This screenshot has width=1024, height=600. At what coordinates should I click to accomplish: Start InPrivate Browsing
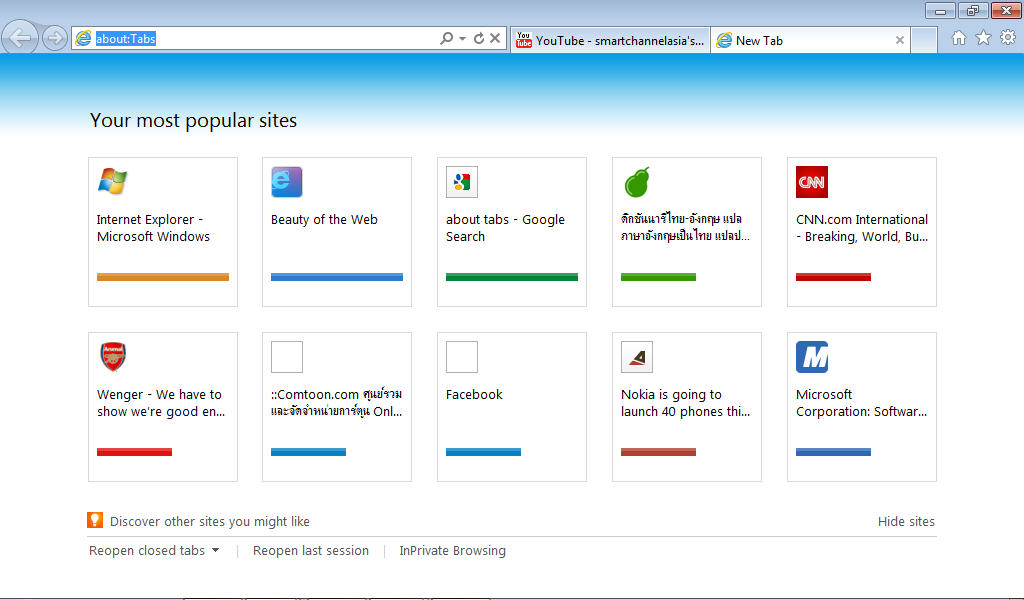(453, 550)
